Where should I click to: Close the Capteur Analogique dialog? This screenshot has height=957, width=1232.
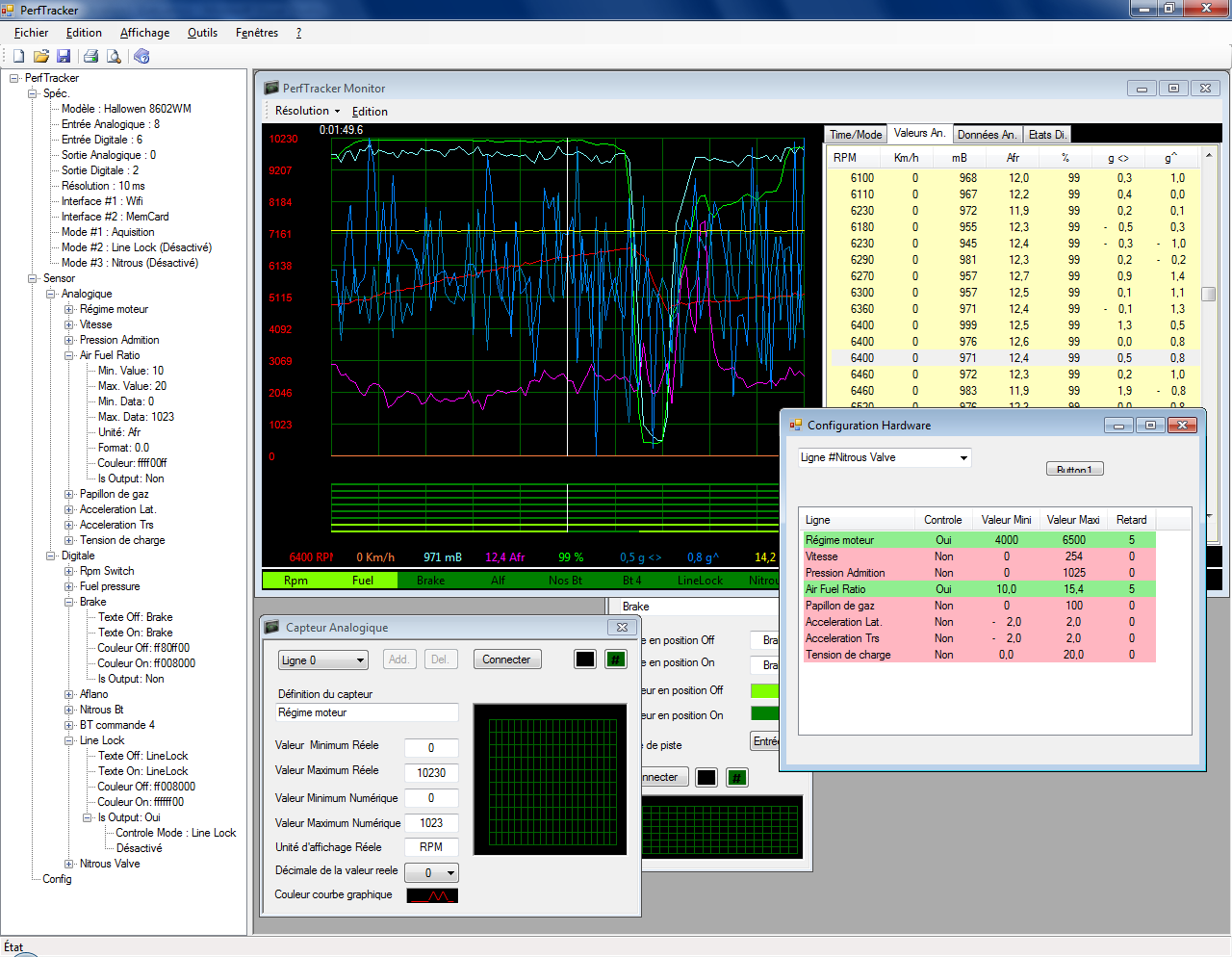[x=623, y=627]
